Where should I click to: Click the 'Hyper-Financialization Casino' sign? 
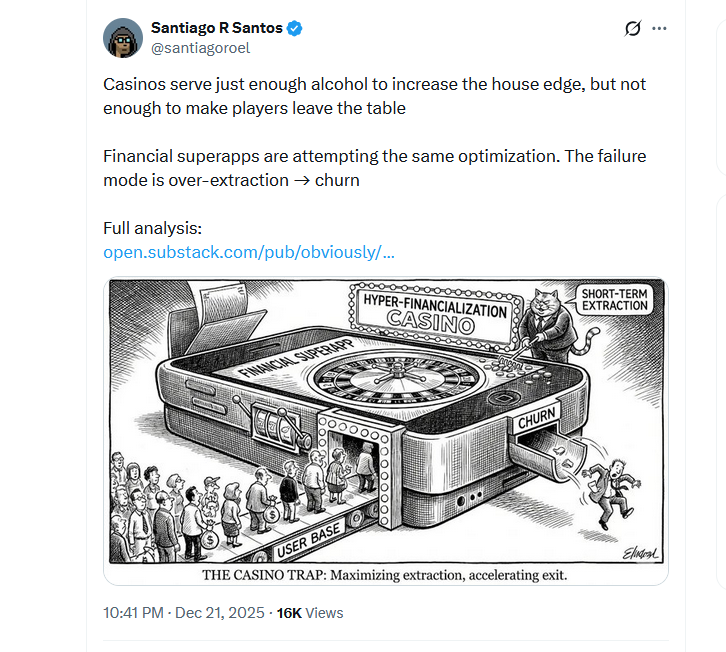(x=434, y=313)
